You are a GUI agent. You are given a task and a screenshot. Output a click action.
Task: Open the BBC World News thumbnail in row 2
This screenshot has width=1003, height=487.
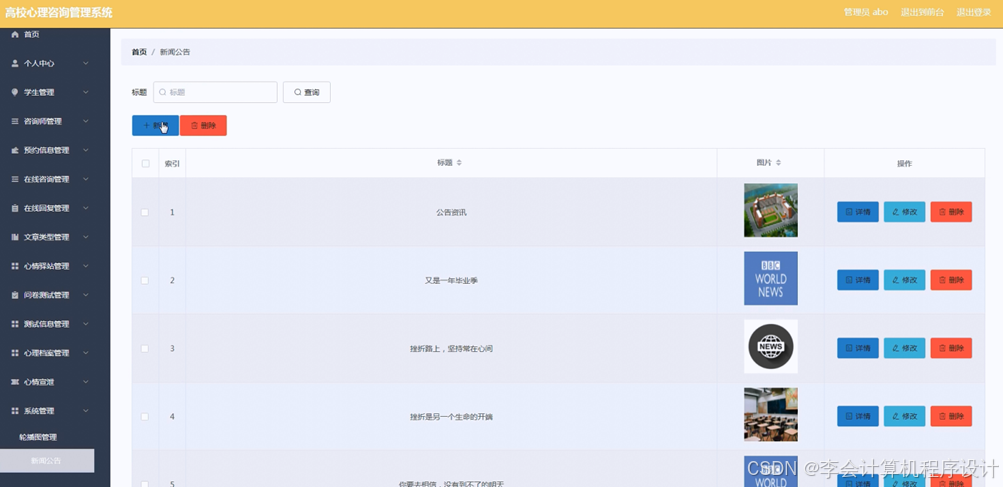click(771, 278)
